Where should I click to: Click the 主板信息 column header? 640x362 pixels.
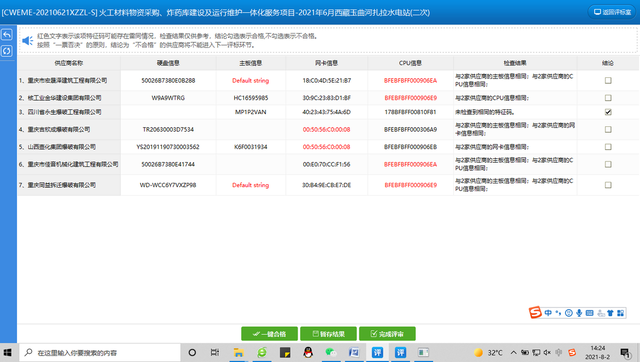[x=251, y=63]
